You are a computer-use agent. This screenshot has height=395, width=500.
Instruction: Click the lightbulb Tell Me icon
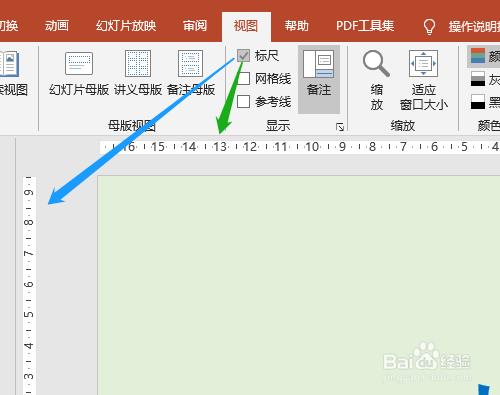tap(429, 26)
